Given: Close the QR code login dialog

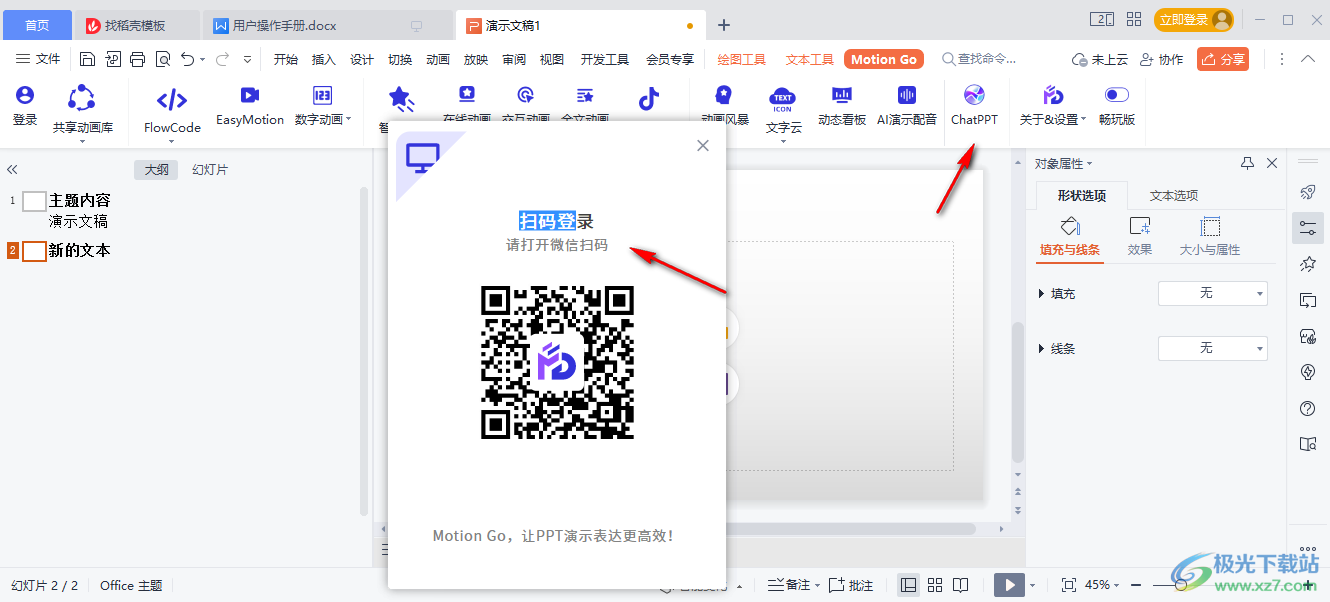Looking at the screenshot, I should [703, 146].
